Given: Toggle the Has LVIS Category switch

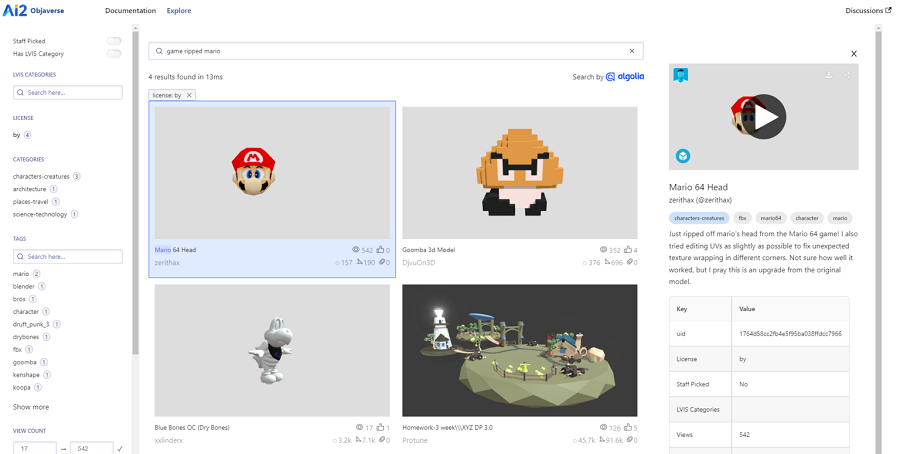Looking at the screenshot, I should (x=114, y=54).
